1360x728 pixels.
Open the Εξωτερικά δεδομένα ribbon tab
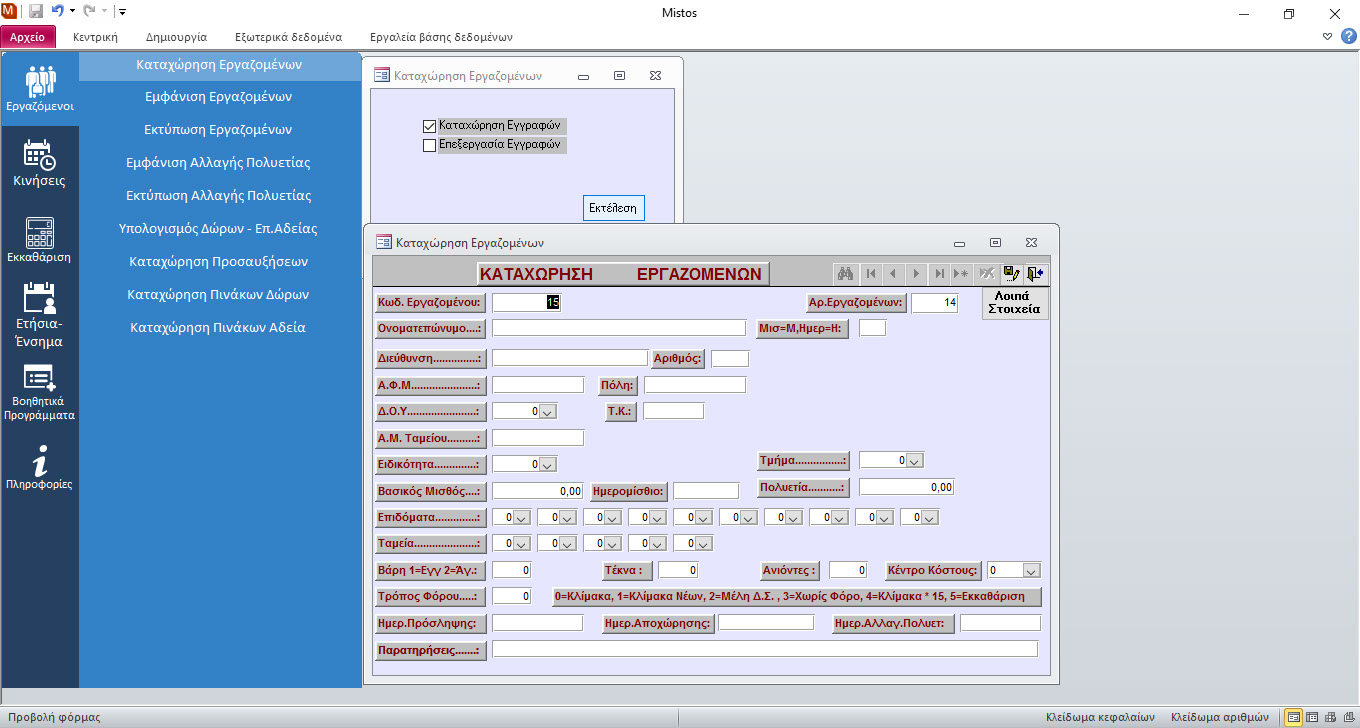288,37
